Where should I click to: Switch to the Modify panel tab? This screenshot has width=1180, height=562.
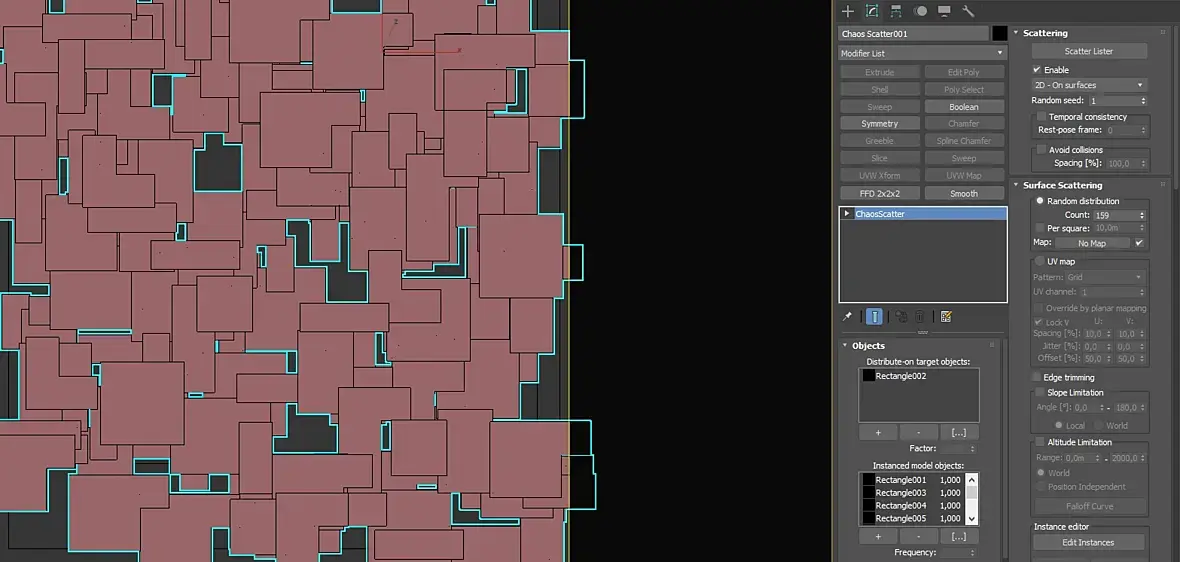click(872, 11)
